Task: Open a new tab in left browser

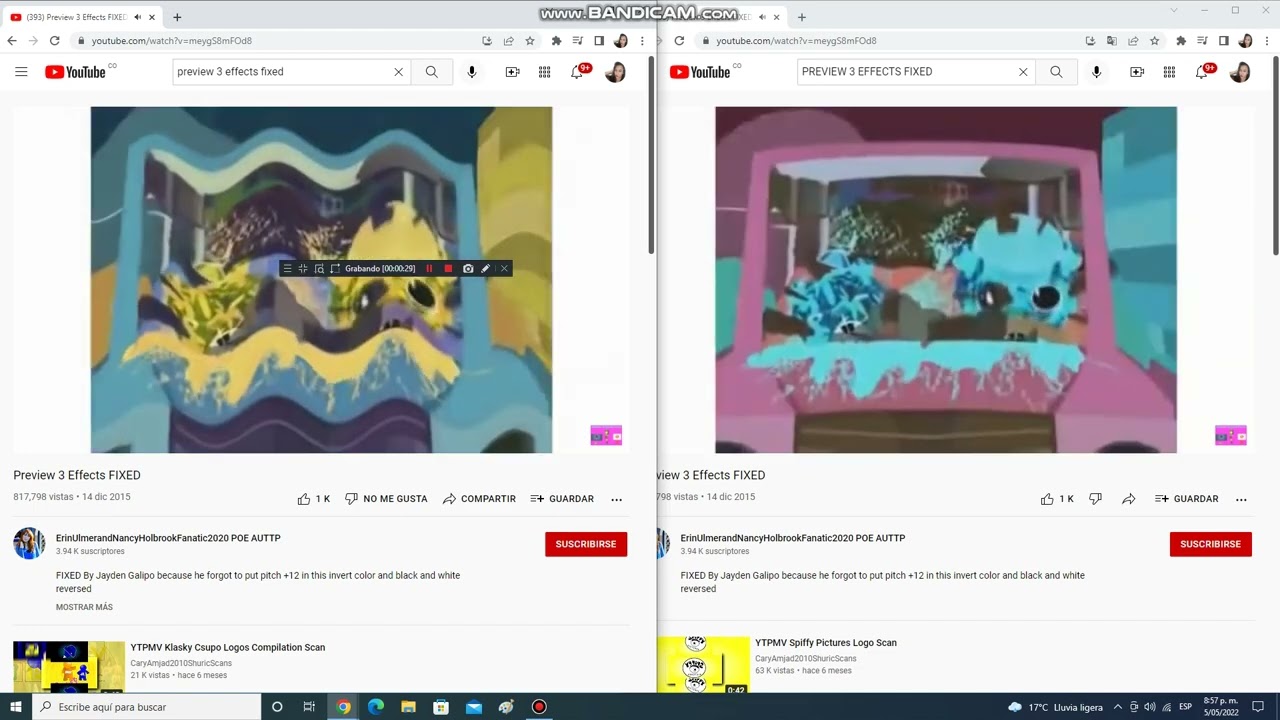Action: 177,17
